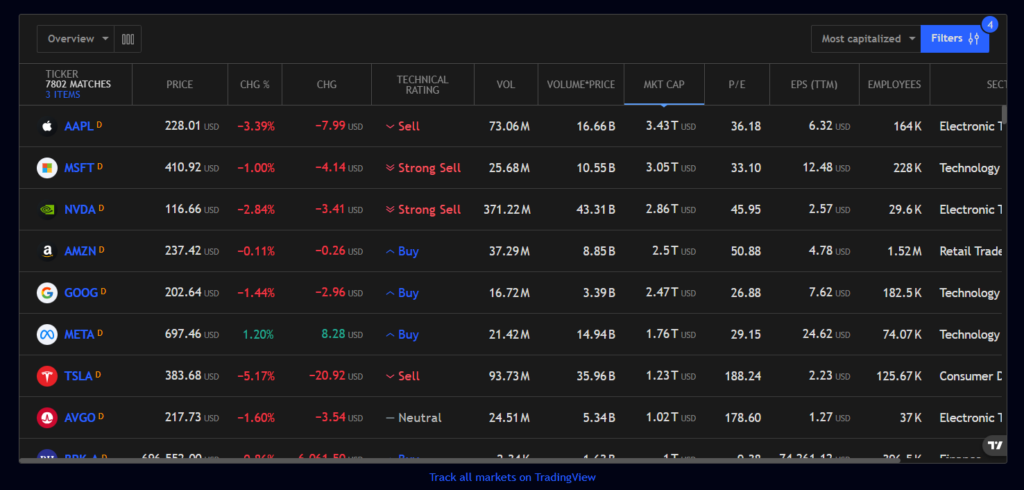Follow the Track all markets on TradingView link
The image size is (1024, 490).
pos(512,477)
